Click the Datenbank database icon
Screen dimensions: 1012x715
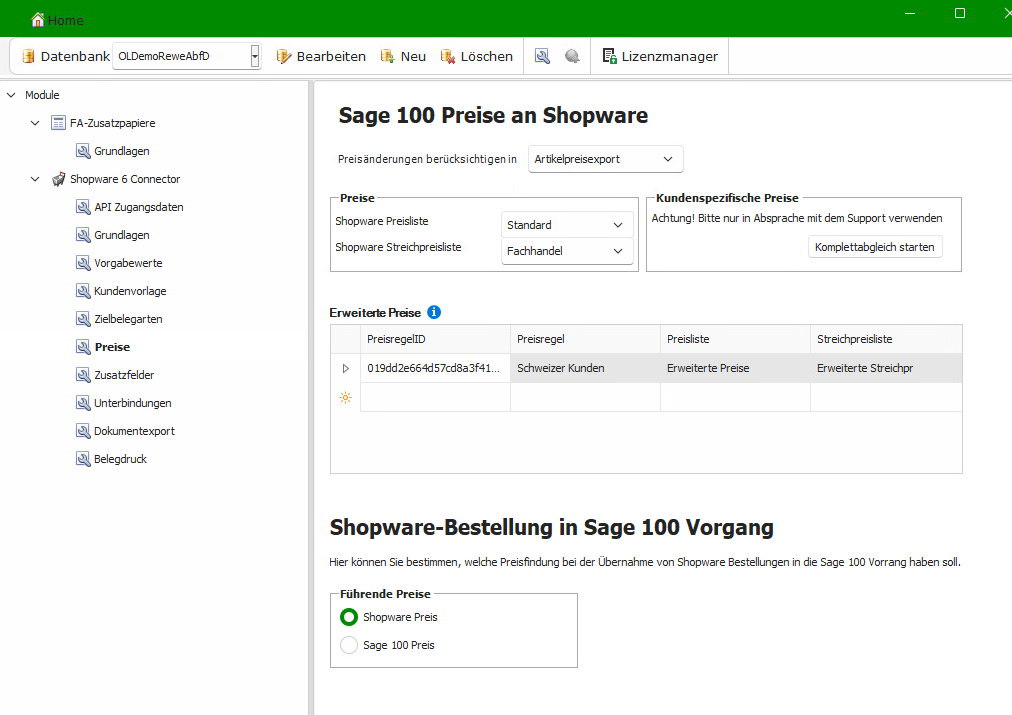pos(28,56)
